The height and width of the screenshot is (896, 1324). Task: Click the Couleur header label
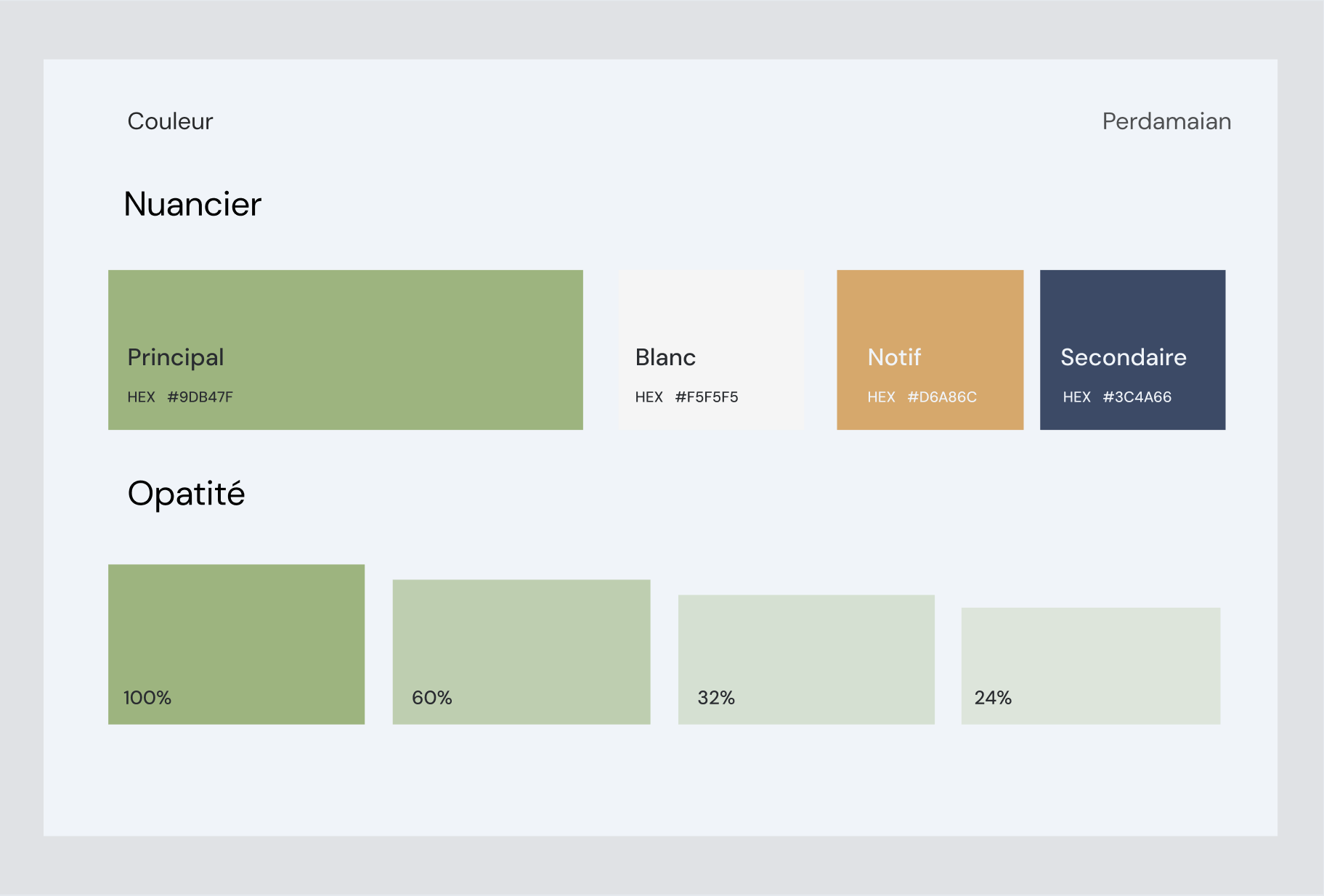click(170, 121)
